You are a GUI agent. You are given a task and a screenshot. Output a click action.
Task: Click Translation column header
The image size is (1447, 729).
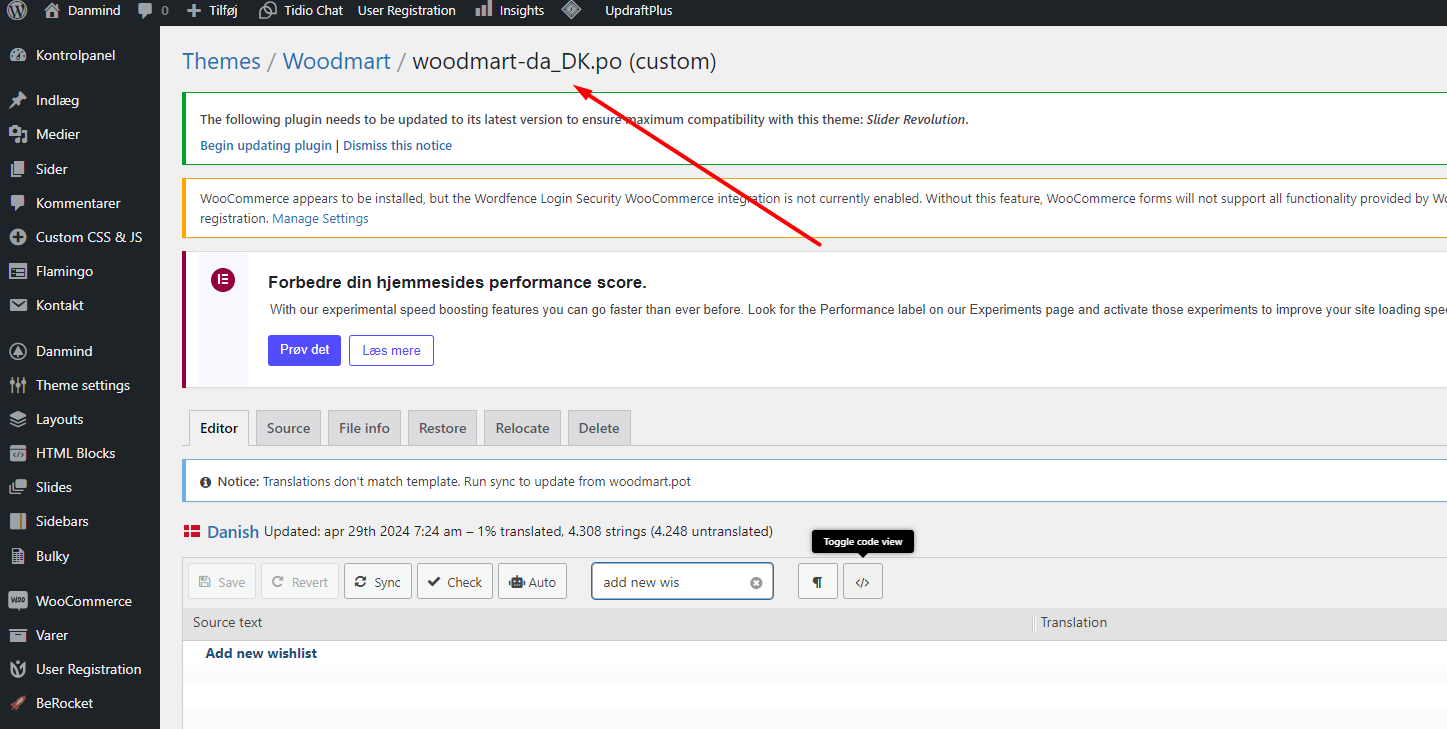tap(1240, 622)
